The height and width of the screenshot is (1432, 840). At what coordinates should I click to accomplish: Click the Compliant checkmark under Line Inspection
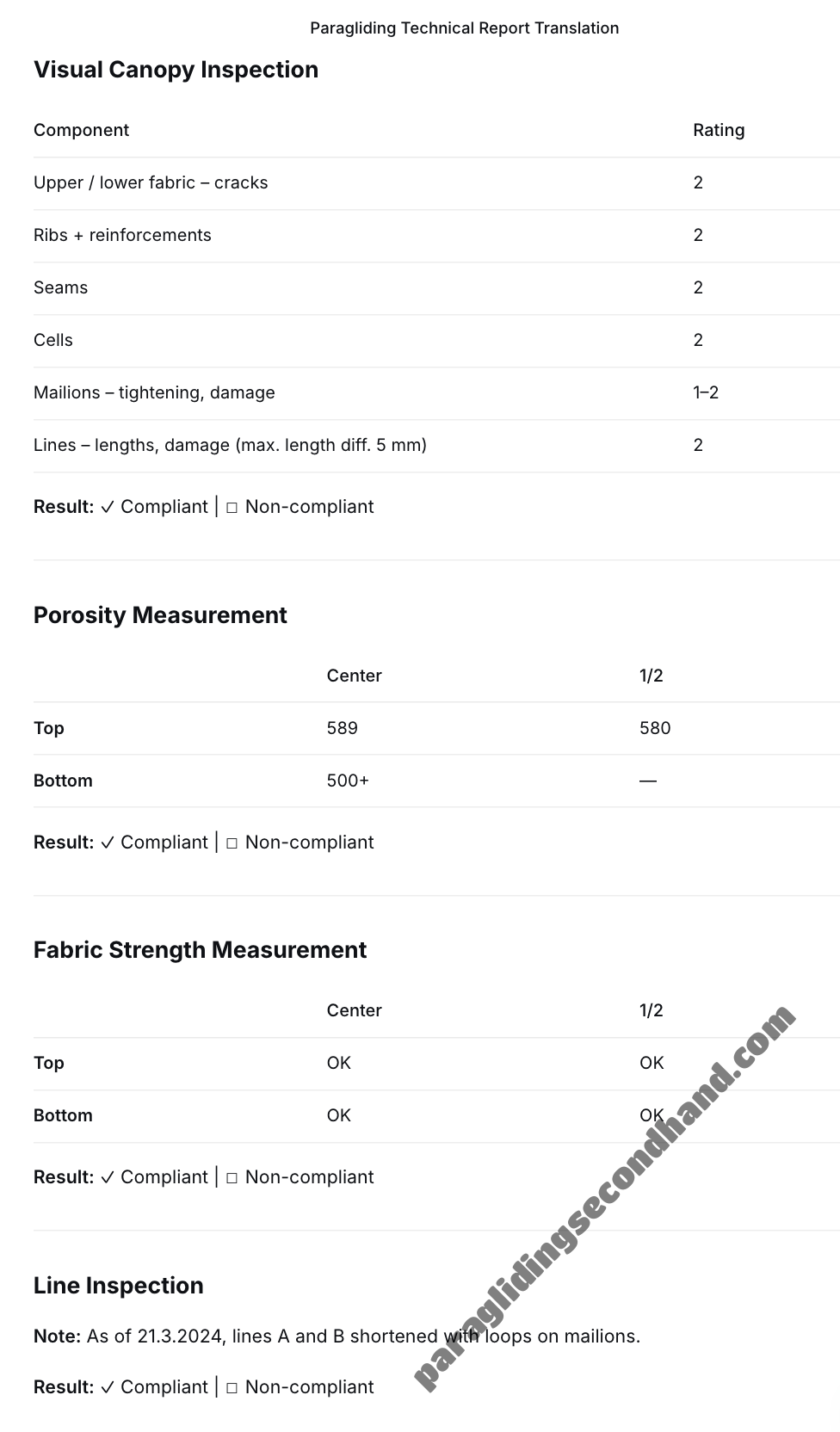[x=108, y=1387]
